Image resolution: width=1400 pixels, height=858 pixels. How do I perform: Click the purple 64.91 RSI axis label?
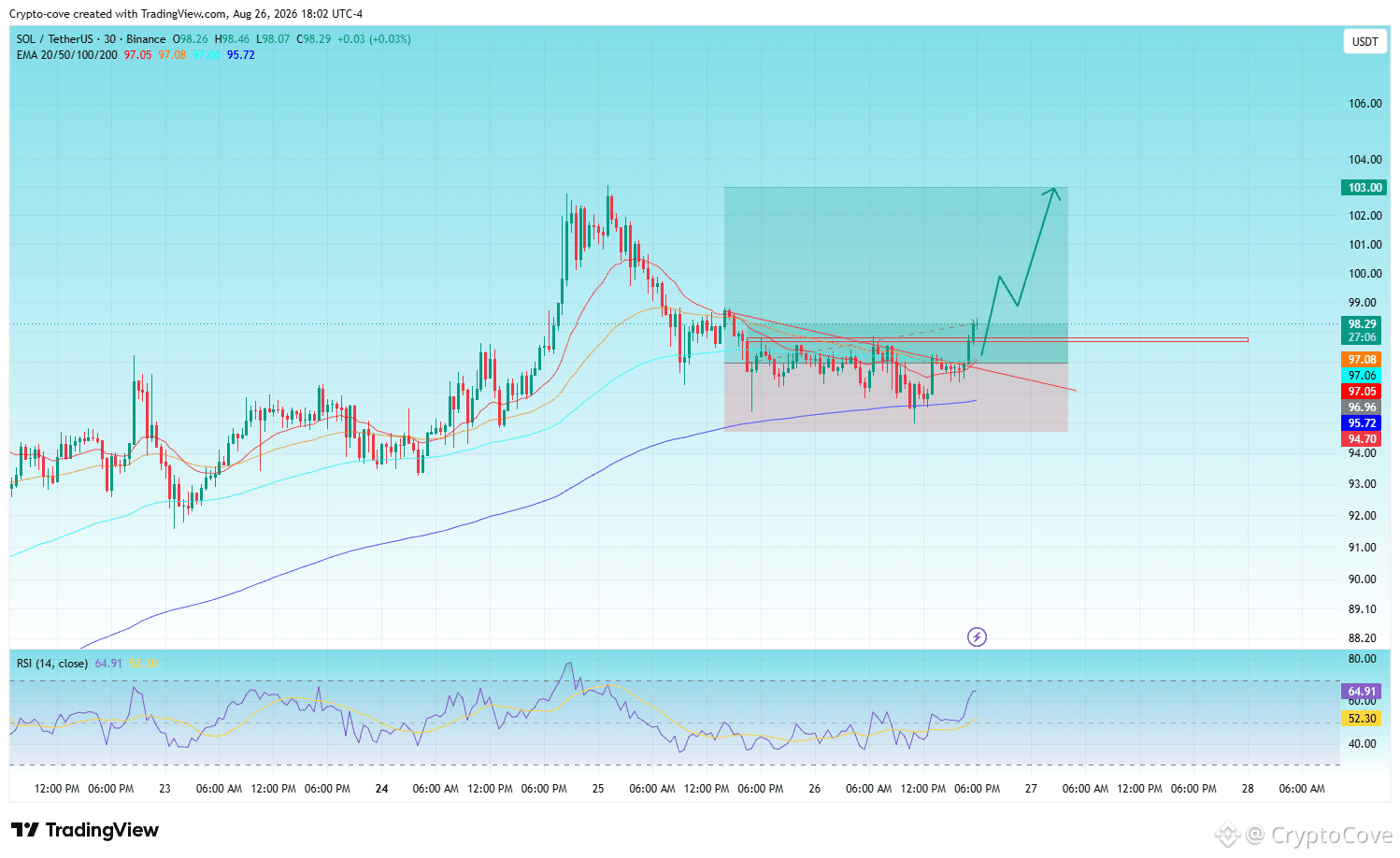coord(1363,693)
